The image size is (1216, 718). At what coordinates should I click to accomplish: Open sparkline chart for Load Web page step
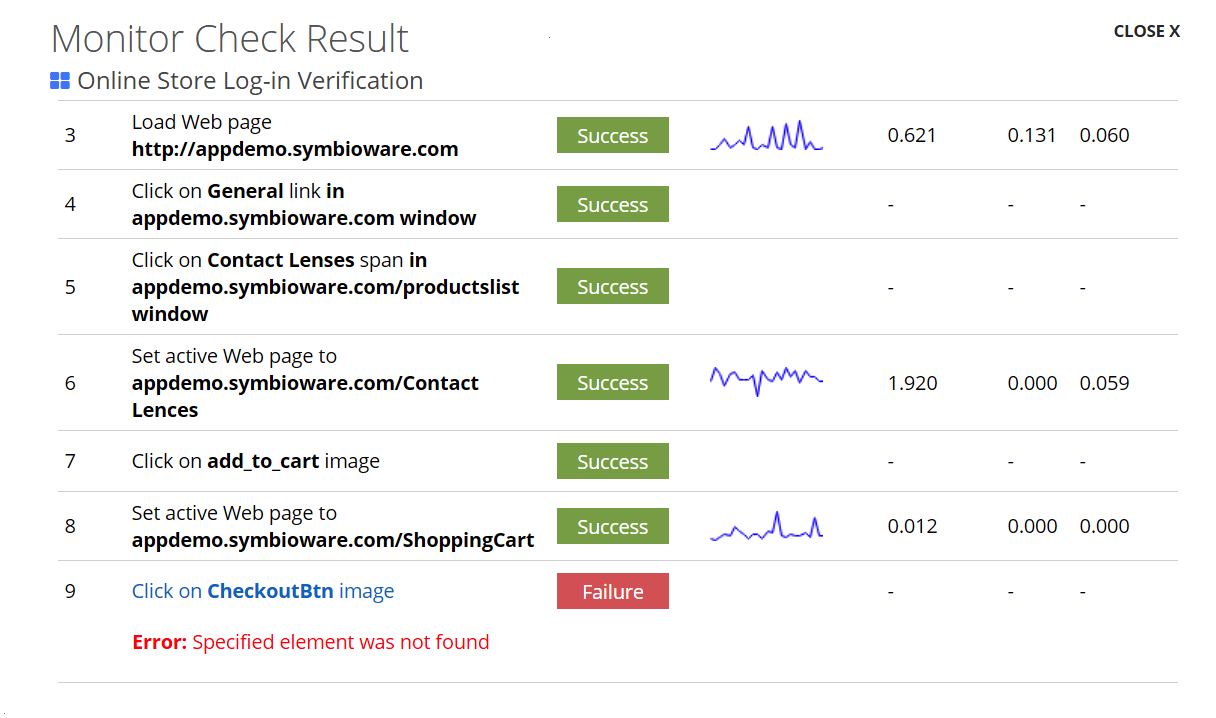[766, 137]
